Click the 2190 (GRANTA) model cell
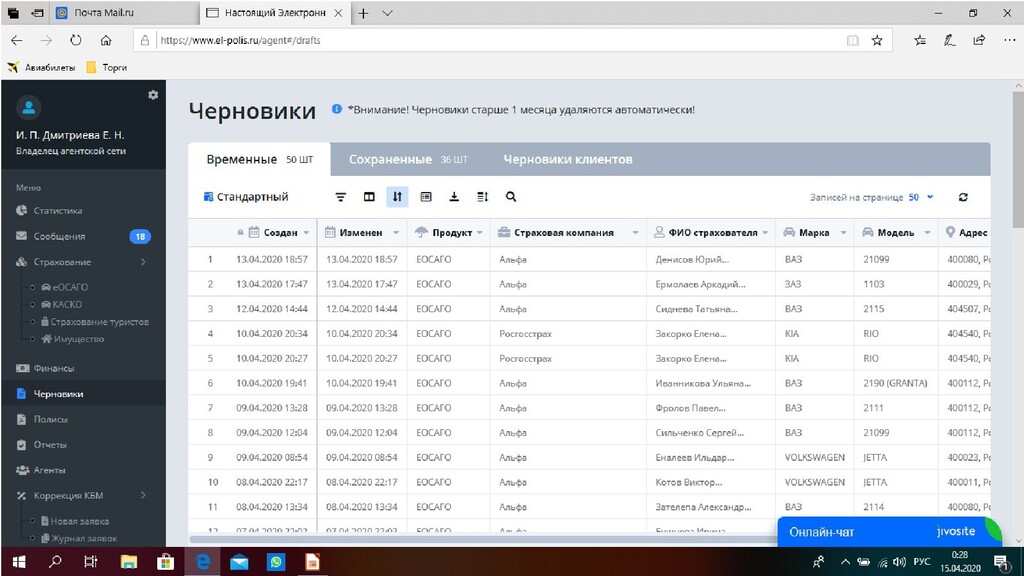The image size is (1024, 576). [895, 383]
